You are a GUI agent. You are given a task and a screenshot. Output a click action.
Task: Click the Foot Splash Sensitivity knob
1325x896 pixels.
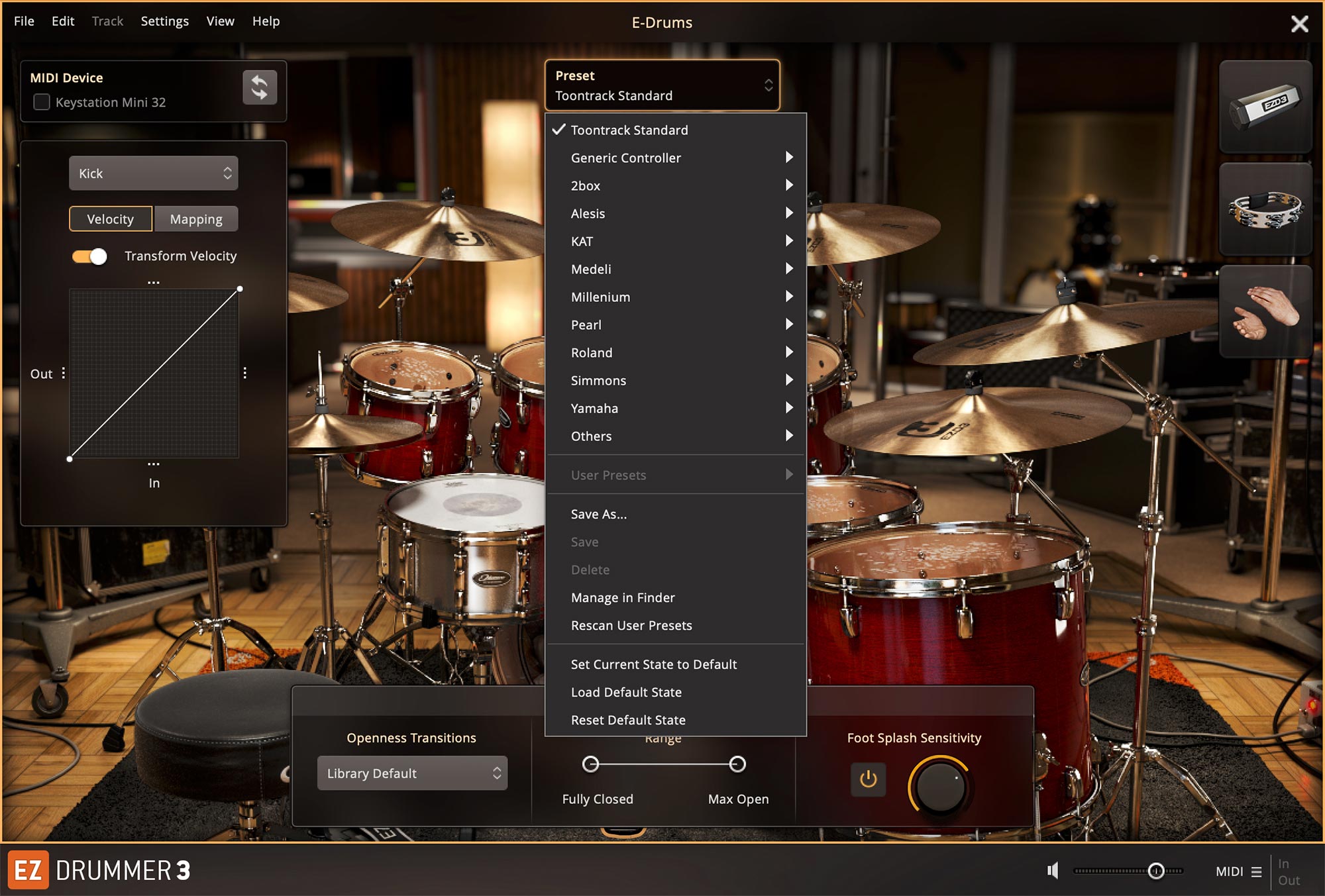[x=940, y=786]
